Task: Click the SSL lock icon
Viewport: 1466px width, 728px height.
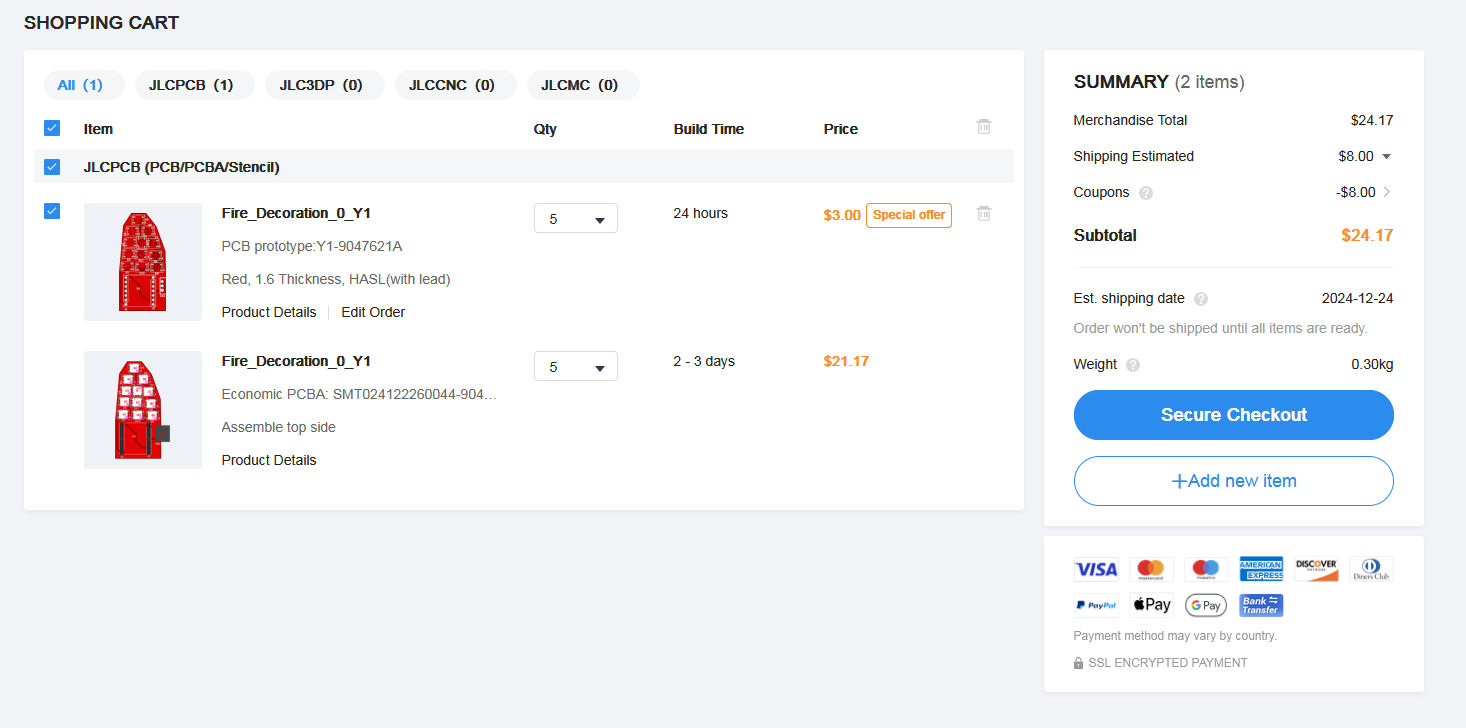Action: [1078, 663]
